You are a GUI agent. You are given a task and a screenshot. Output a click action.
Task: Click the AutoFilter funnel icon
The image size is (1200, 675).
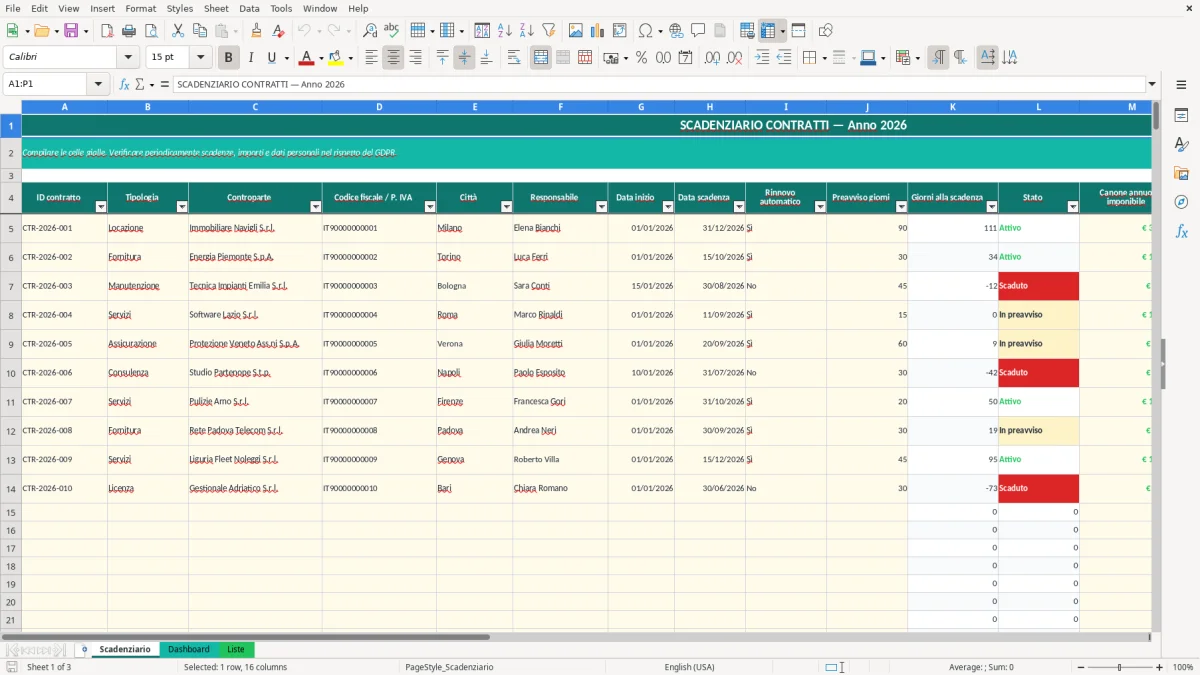(x=549, y=31)
